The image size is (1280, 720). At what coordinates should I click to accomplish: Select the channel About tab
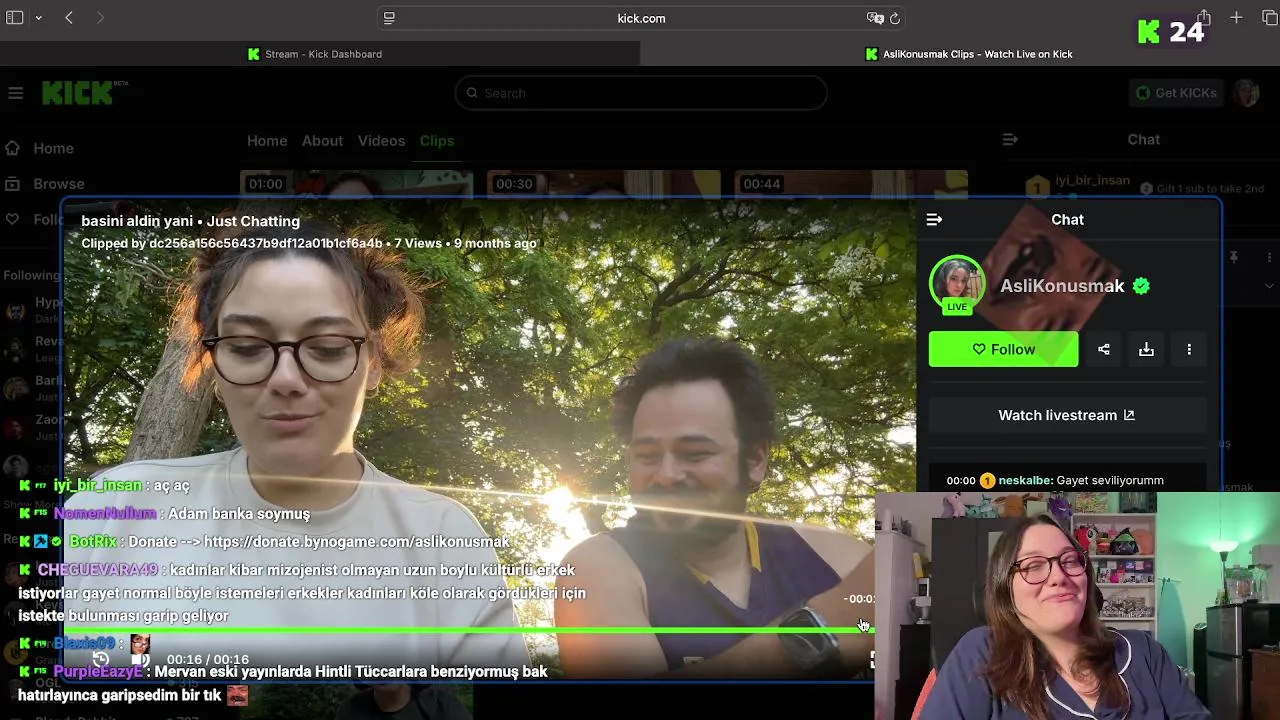322,141
